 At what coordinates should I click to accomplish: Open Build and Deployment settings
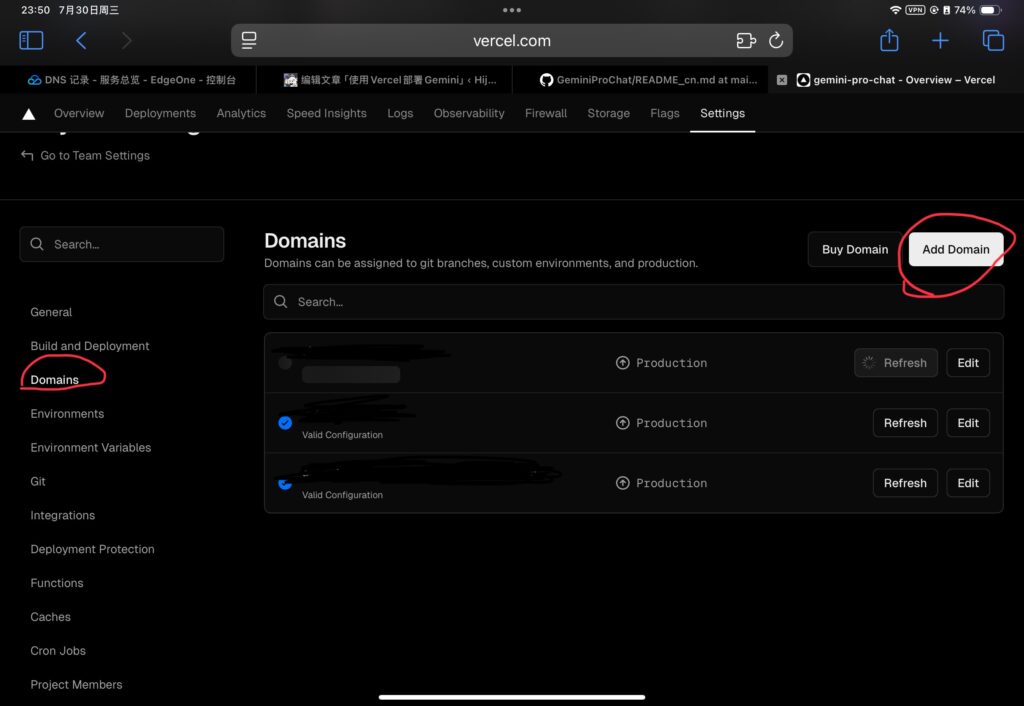coord(89,346)
